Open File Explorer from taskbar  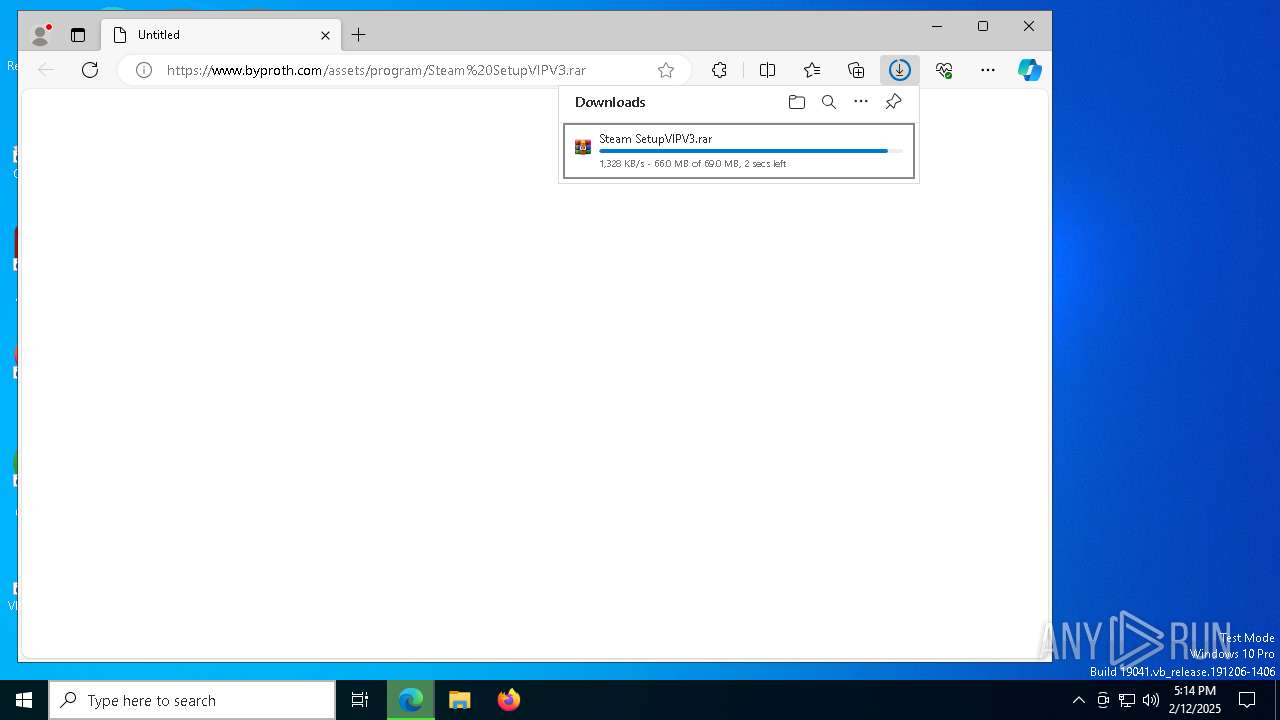460,700
